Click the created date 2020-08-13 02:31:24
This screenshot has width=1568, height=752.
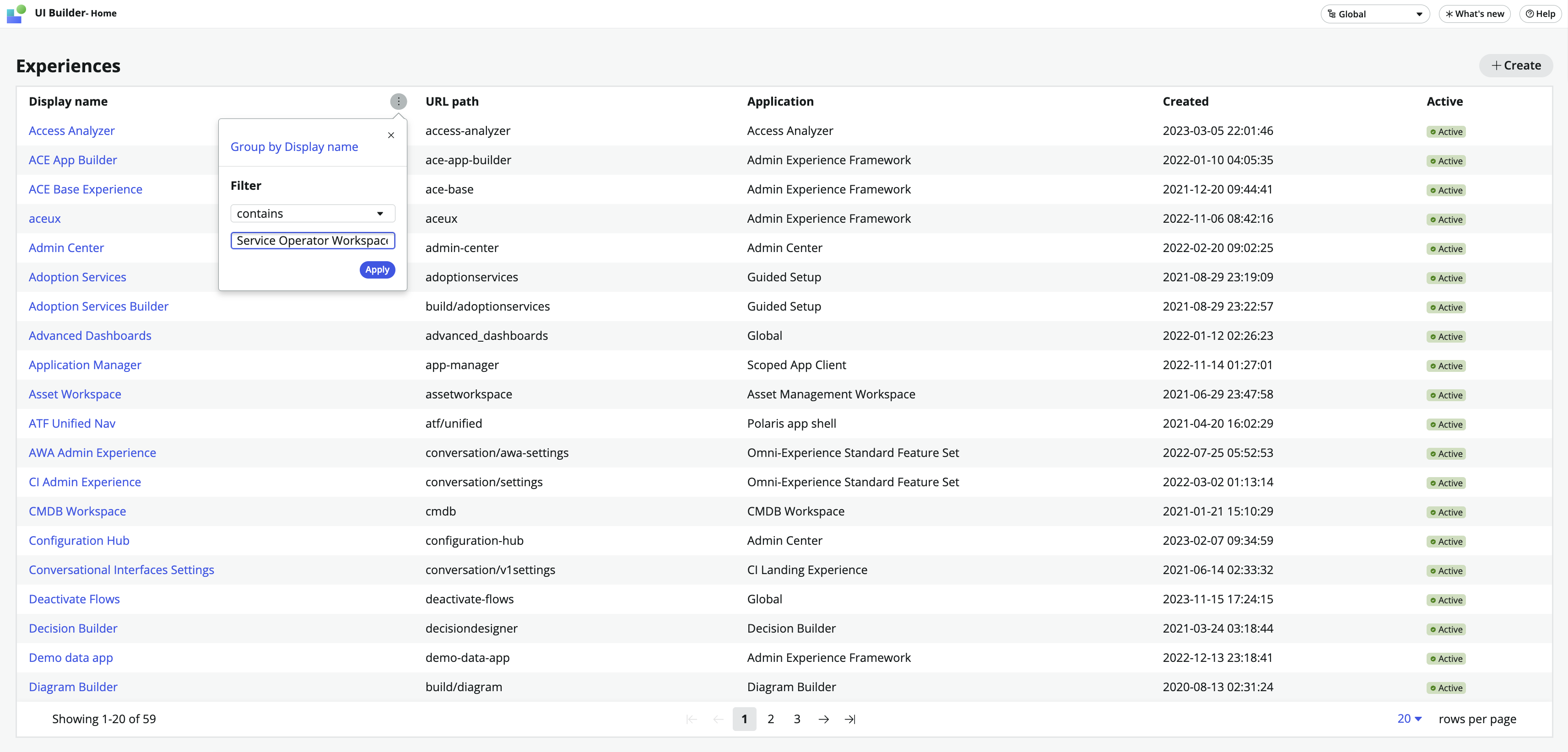point(1218,687)
